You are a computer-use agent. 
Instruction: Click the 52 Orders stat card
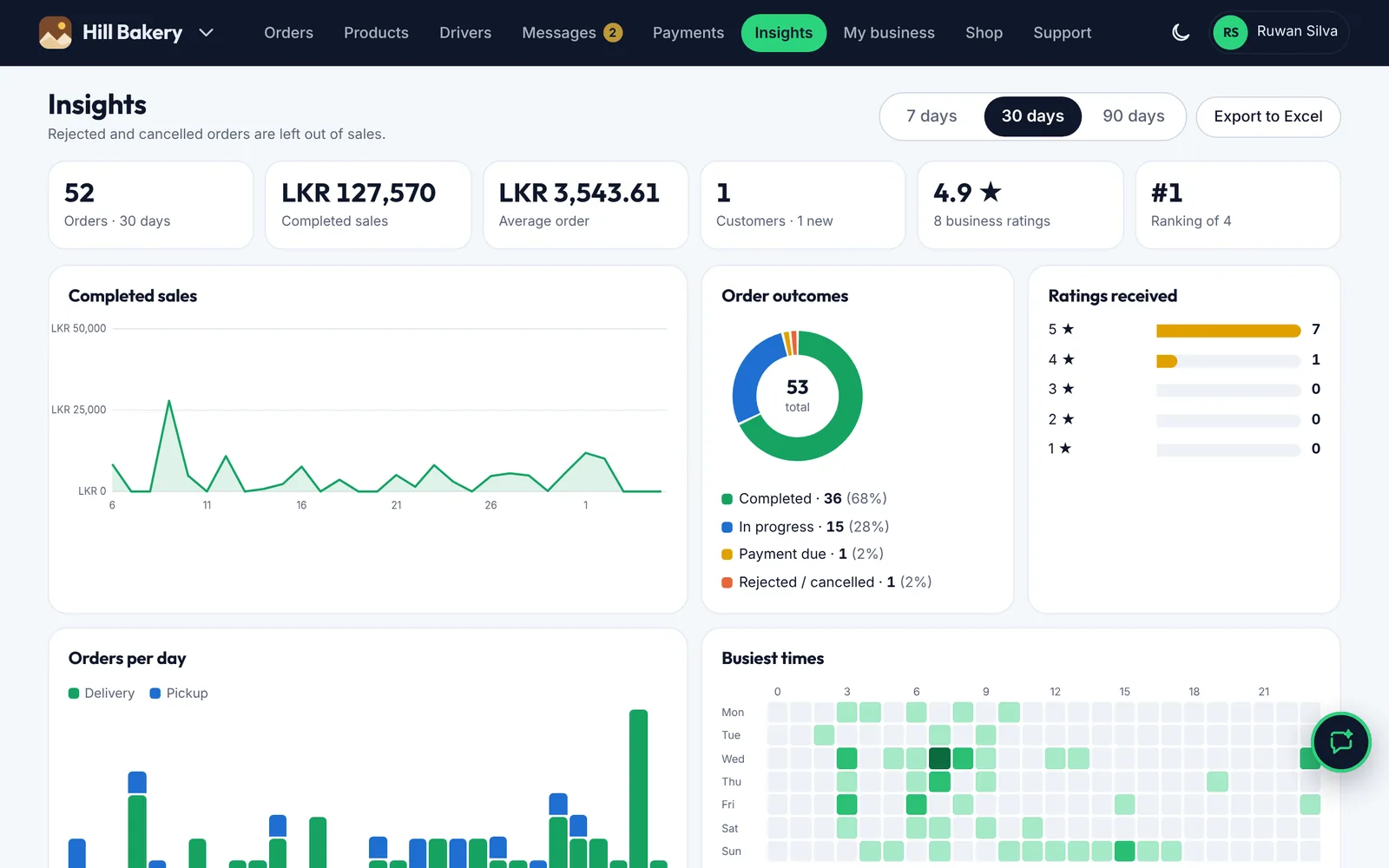151,205
